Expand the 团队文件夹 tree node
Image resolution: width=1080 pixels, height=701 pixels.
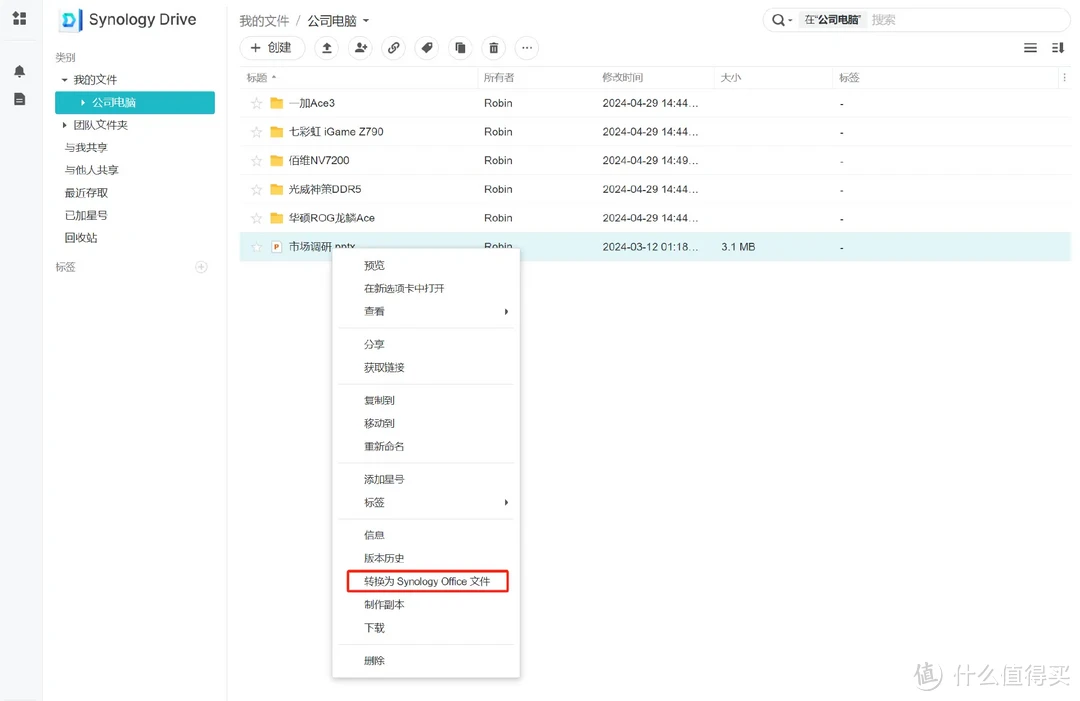point(65,125)
